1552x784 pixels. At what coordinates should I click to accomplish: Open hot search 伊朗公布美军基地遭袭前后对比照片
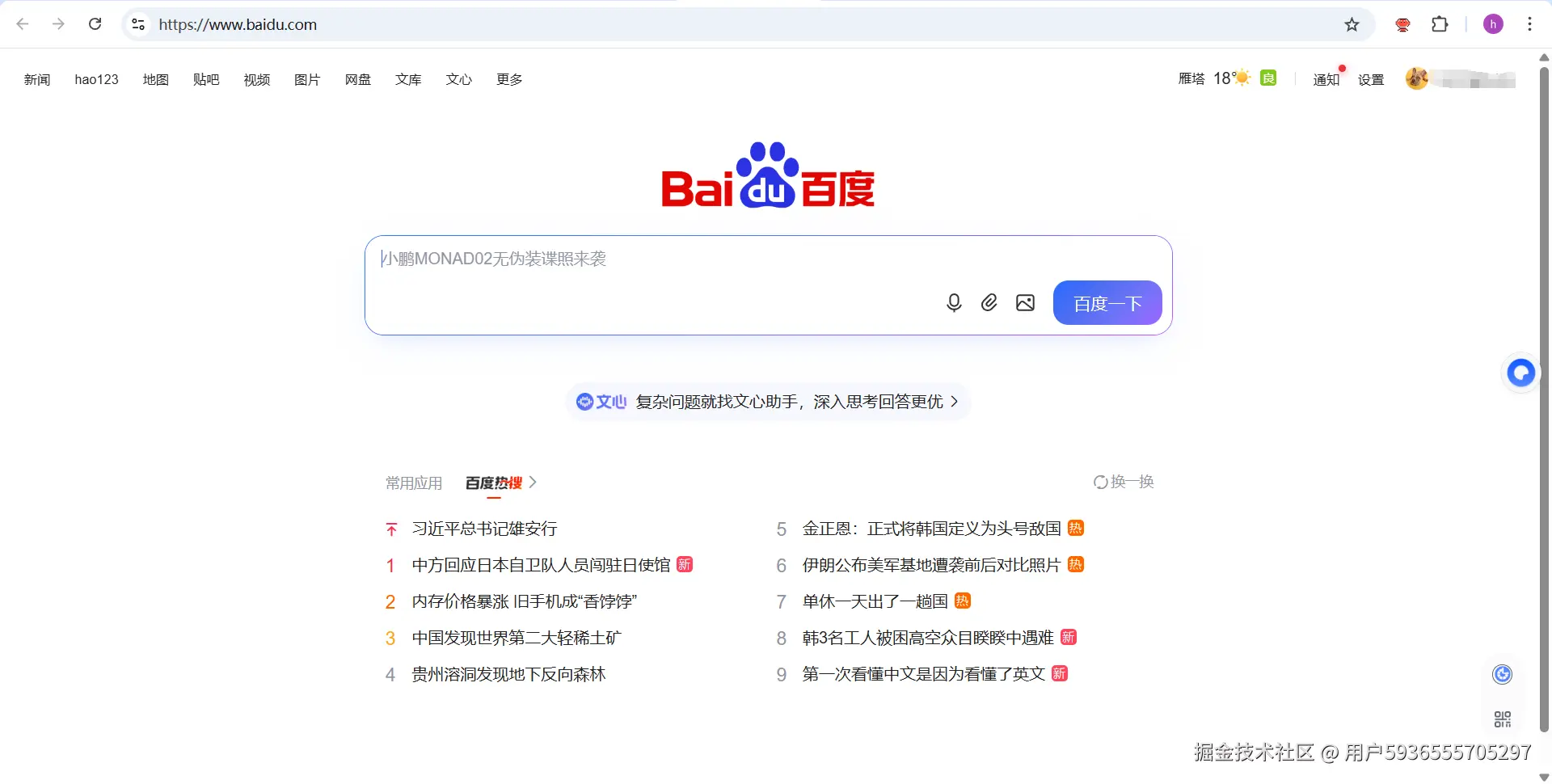[931, 565]
